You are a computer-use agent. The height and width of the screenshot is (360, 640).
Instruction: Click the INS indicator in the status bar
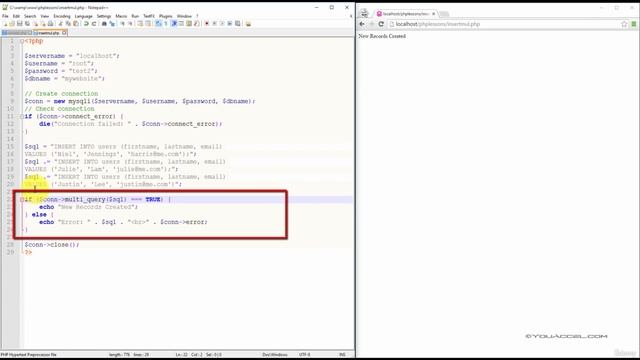click(x=342, y=355)
